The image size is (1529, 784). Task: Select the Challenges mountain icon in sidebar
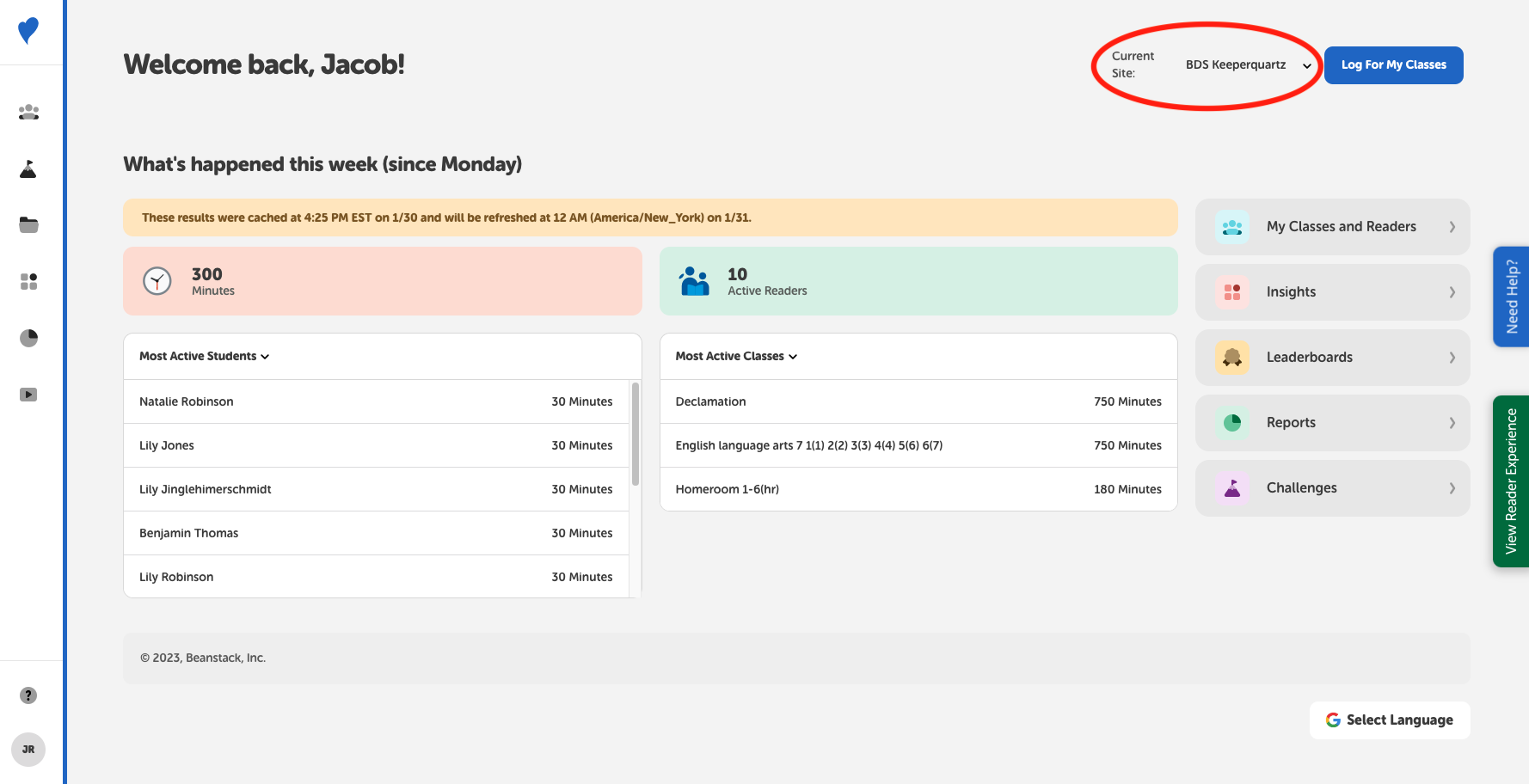(x=28, y=168)
